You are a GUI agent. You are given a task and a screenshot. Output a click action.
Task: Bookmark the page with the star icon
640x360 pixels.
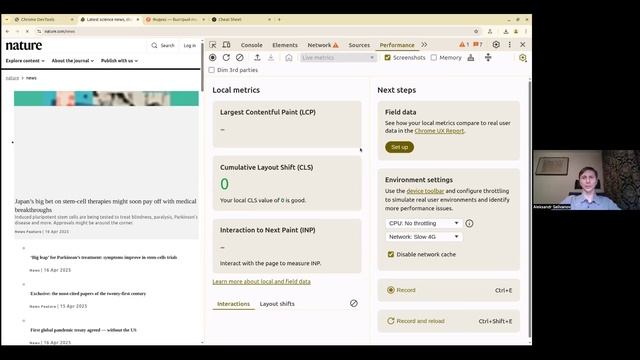[476, 31]
